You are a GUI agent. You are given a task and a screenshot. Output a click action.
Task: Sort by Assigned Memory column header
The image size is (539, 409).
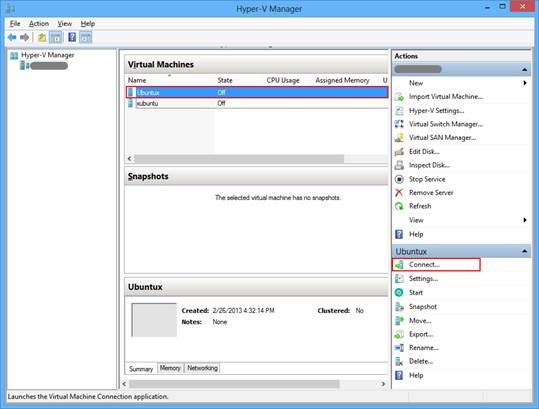pos(342,80)
